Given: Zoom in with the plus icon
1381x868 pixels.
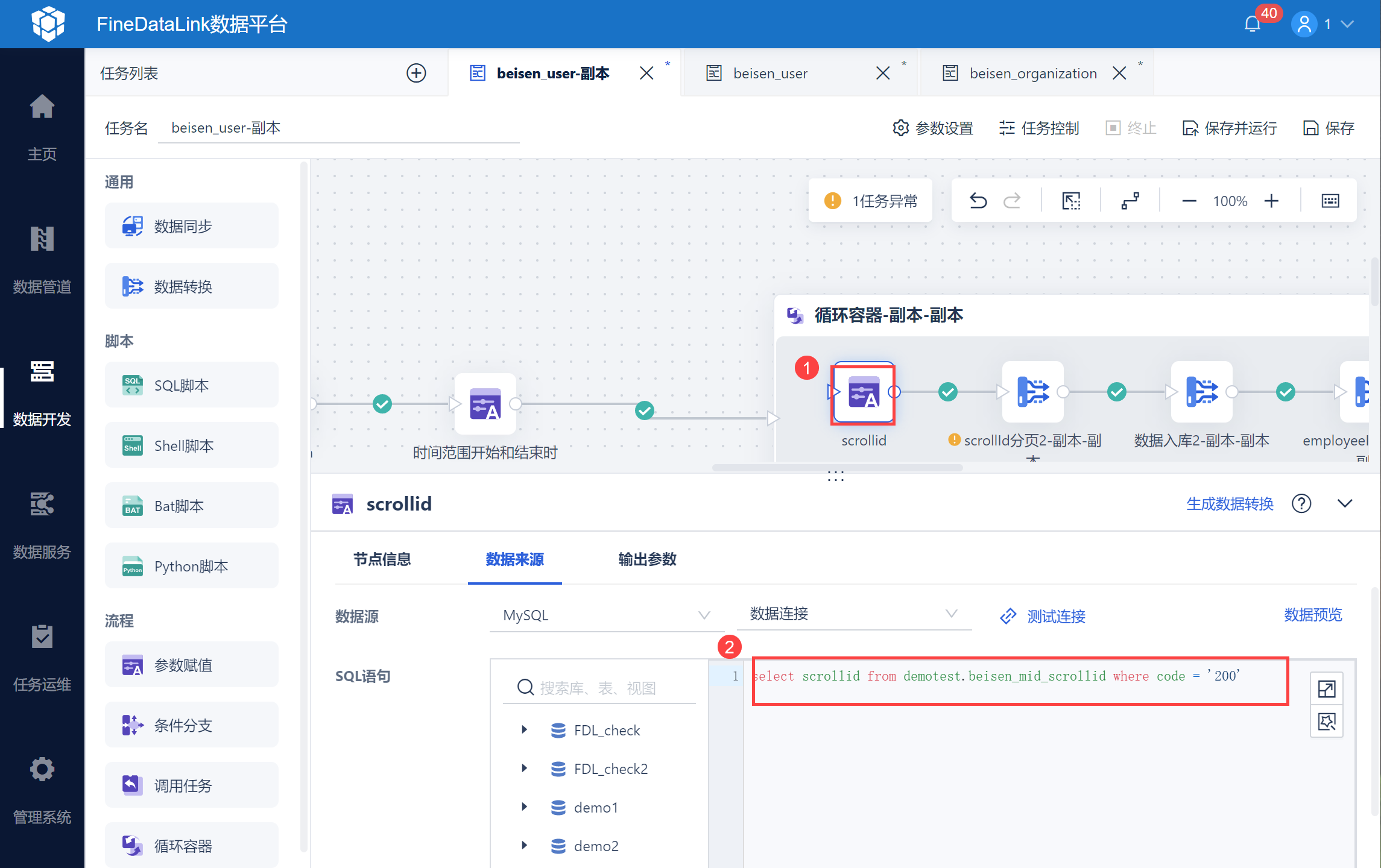Looking at the screenshot, I should tap(1271, 201).
